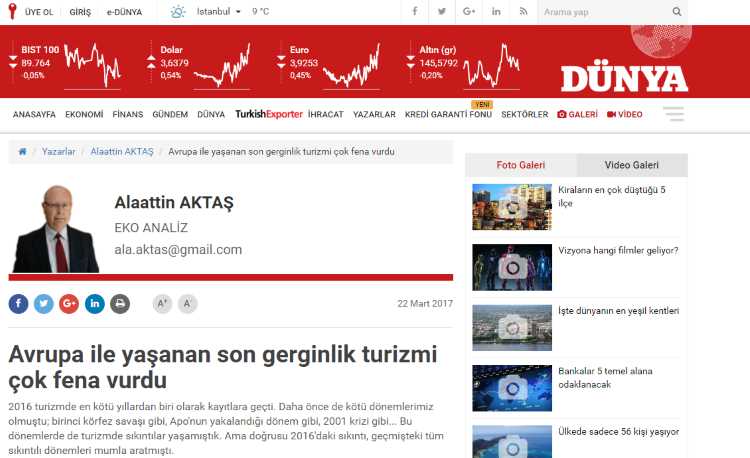750x458 pixels.
Task: Share article via Google Plus button
Action: click(69, 304)
